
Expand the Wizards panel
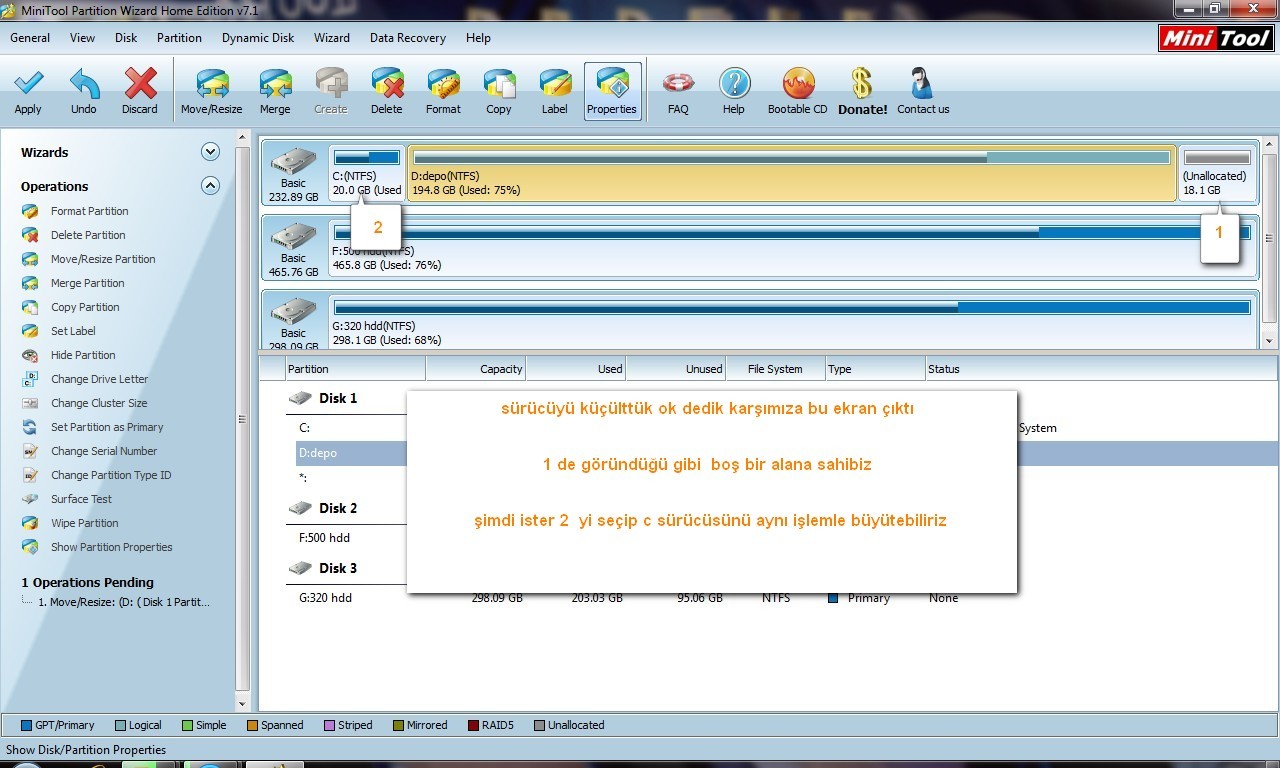coord(210,152)
